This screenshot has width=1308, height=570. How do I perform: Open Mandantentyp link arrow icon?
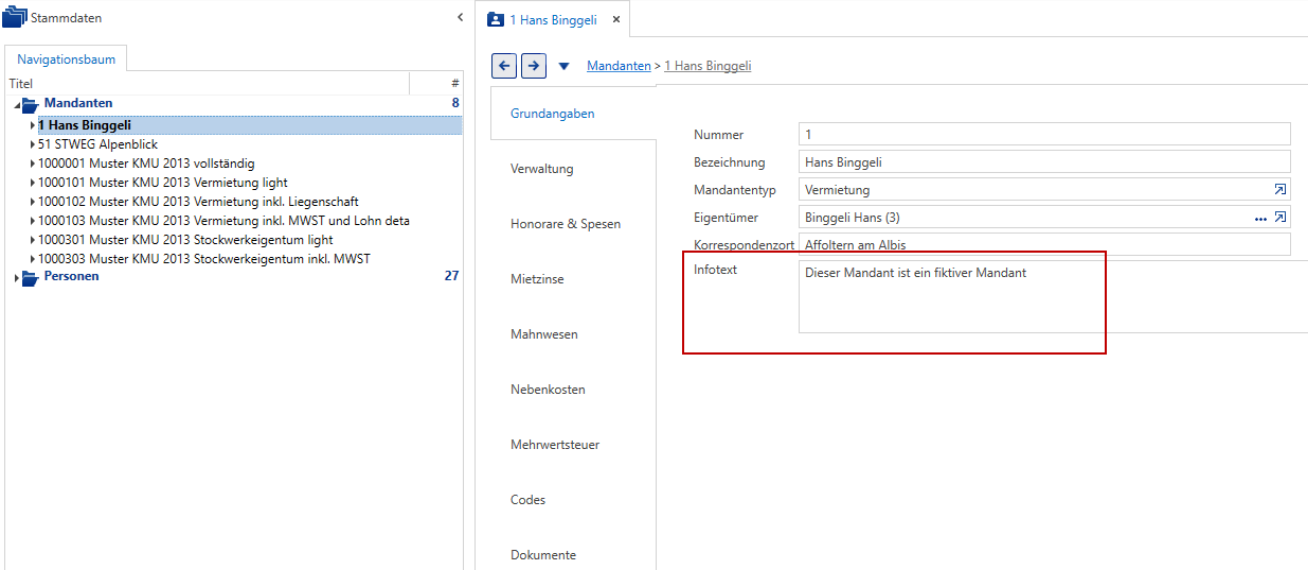click(x=1280, y=189)
